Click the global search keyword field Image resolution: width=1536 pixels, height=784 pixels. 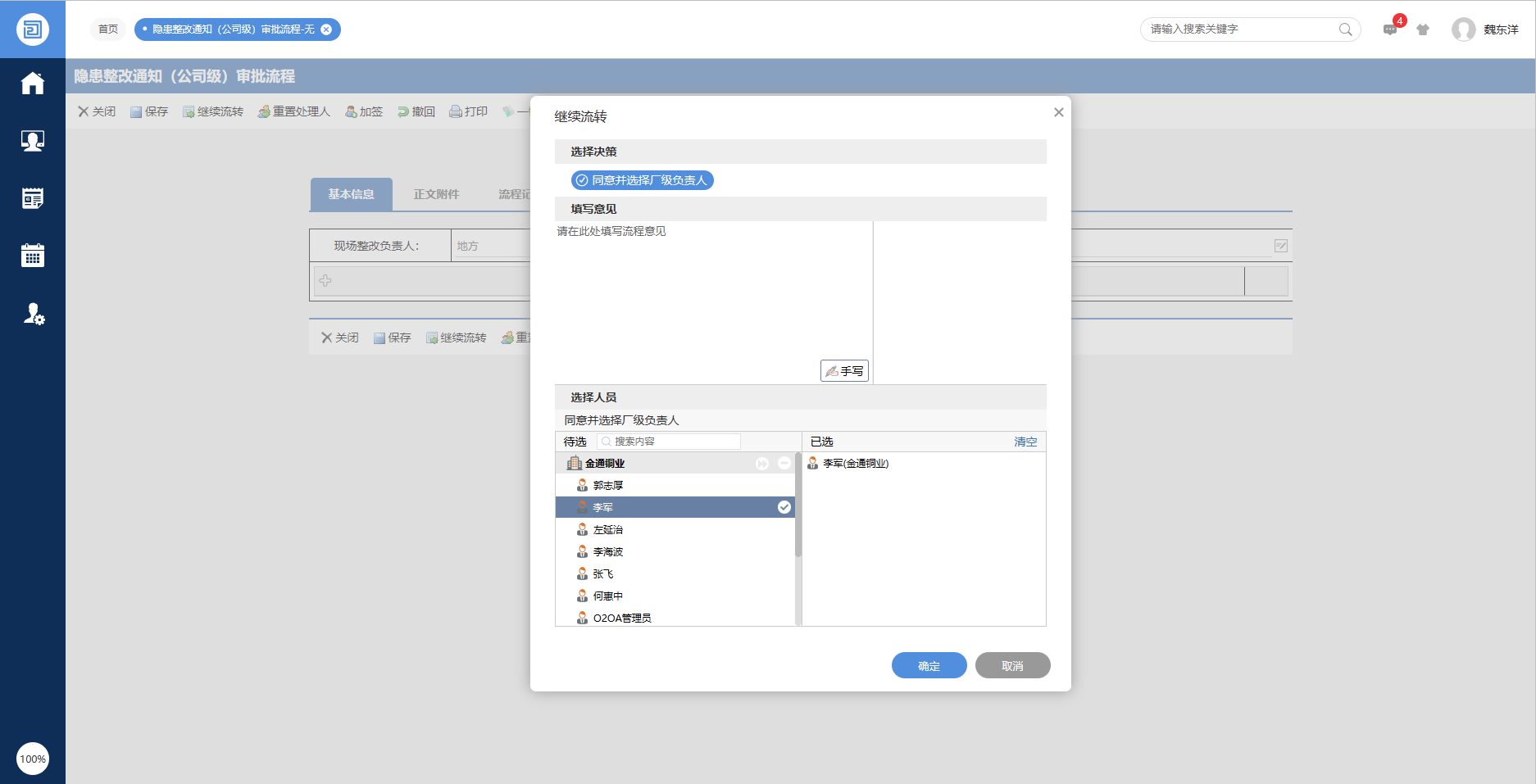[x=1242, y=29]
